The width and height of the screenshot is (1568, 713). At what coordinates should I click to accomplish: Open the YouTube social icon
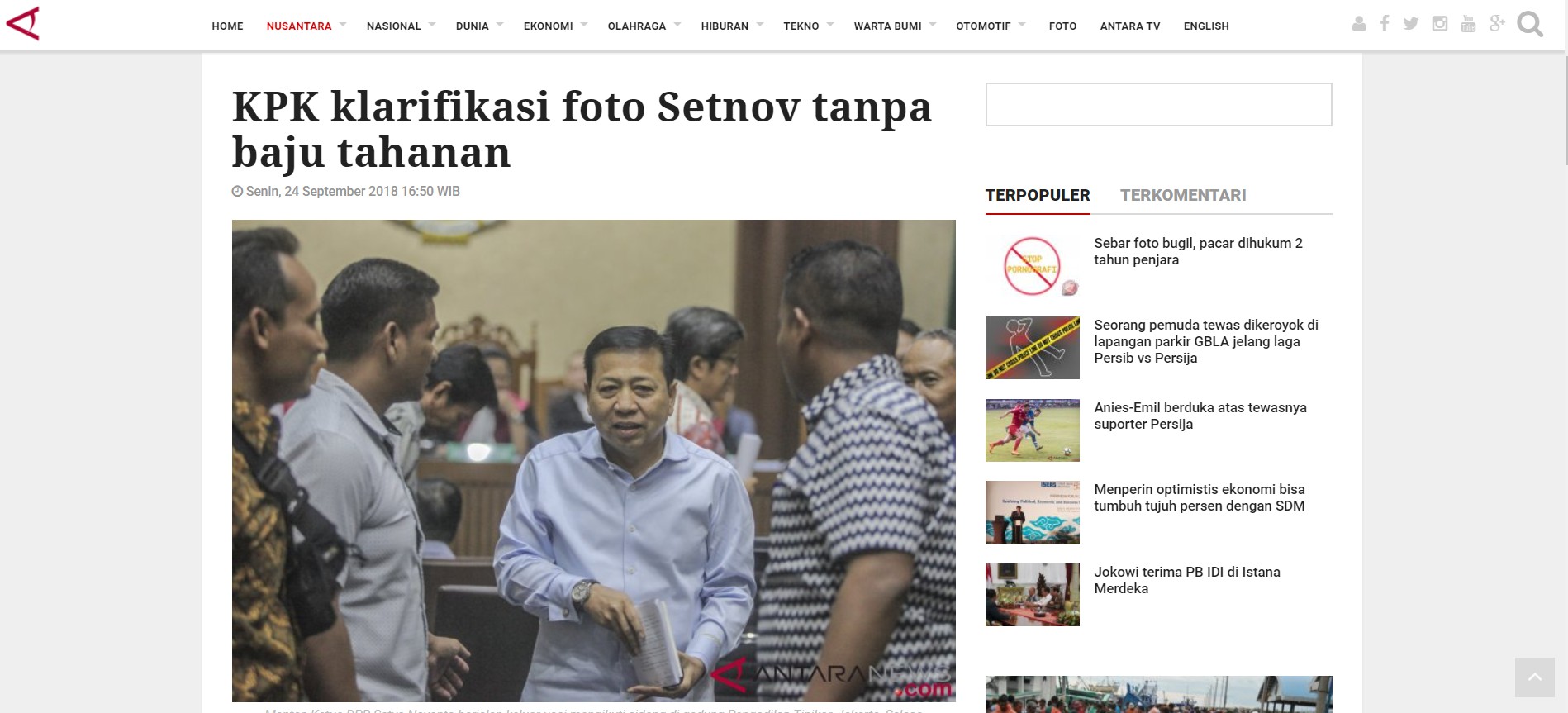click(1468, 24)
